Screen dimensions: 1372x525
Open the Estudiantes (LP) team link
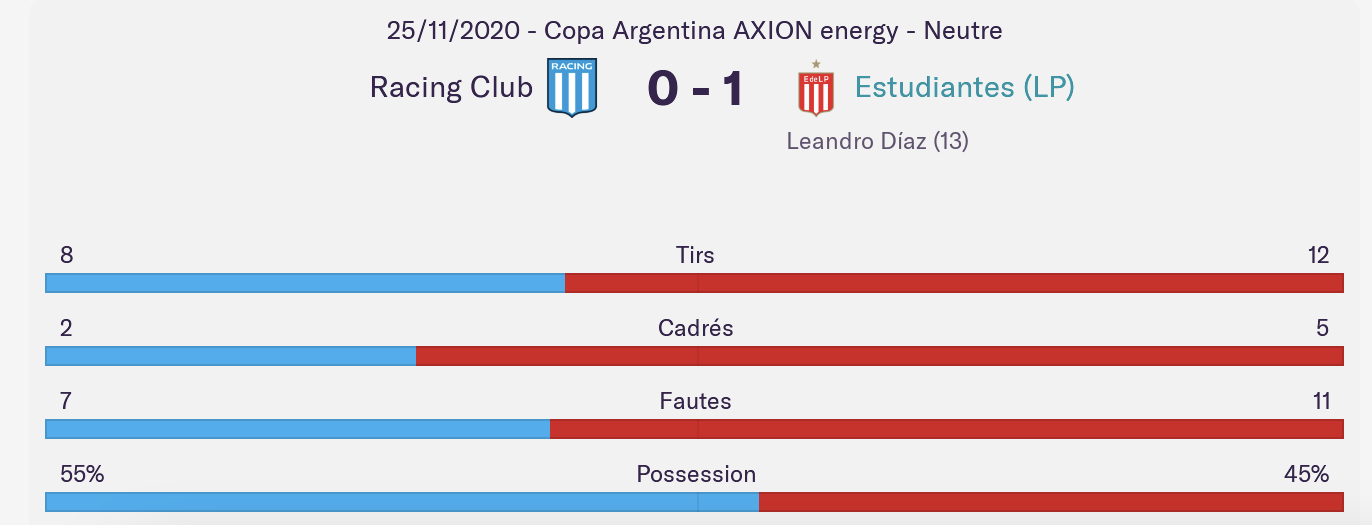[x=964, y=87]
